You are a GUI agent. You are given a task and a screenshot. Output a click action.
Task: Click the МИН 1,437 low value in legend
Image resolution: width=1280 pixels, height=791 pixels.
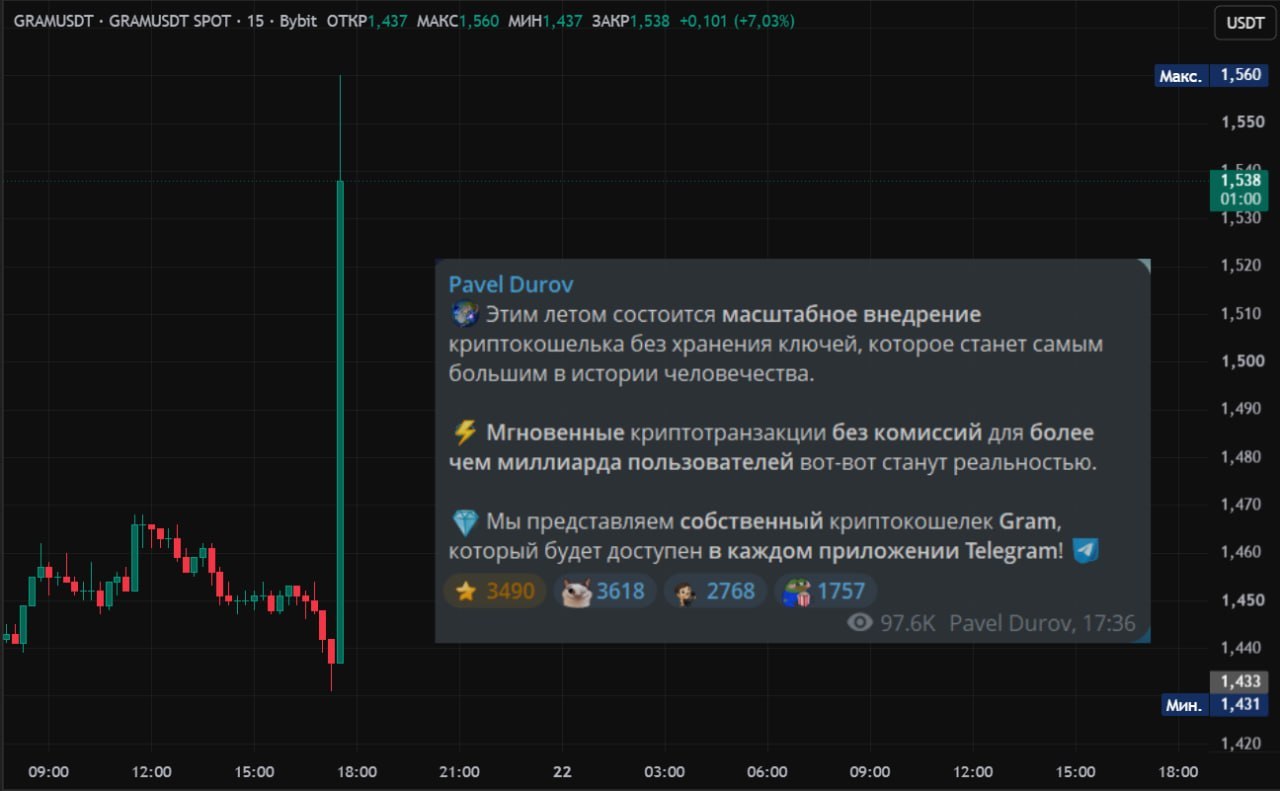tap(546, 20)
